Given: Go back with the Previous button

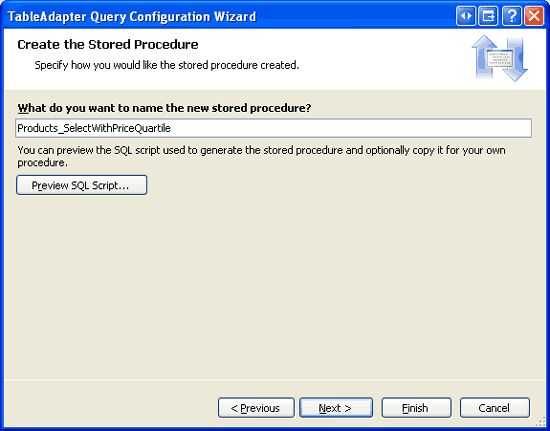Looking at the screenshot, I should [x=256, y=408].
